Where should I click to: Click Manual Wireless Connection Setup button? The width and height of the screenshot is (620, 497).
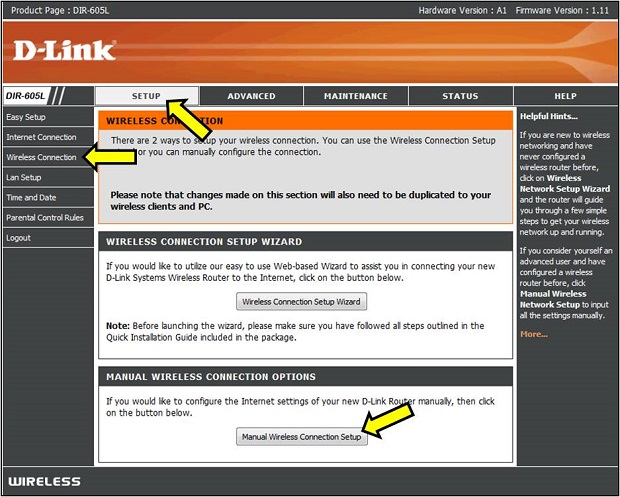click(x=301, y=437)
